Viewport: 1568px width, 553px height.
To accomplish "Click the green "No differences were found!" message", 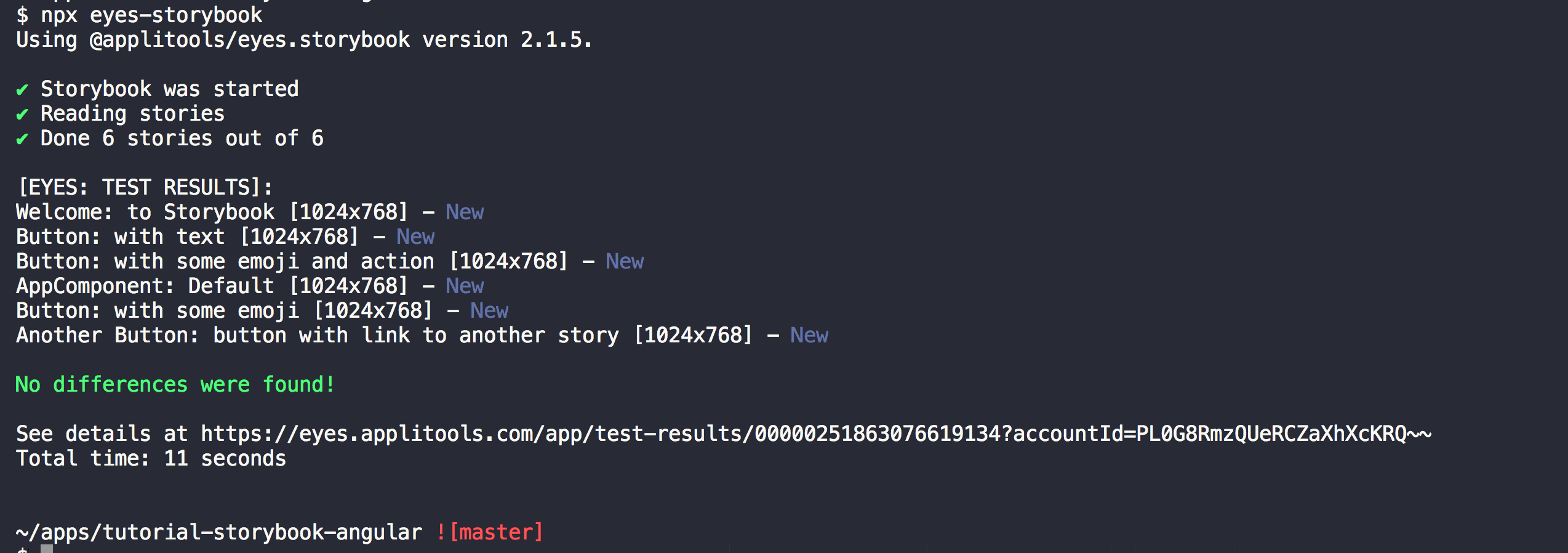I will (x=175, y=385).
